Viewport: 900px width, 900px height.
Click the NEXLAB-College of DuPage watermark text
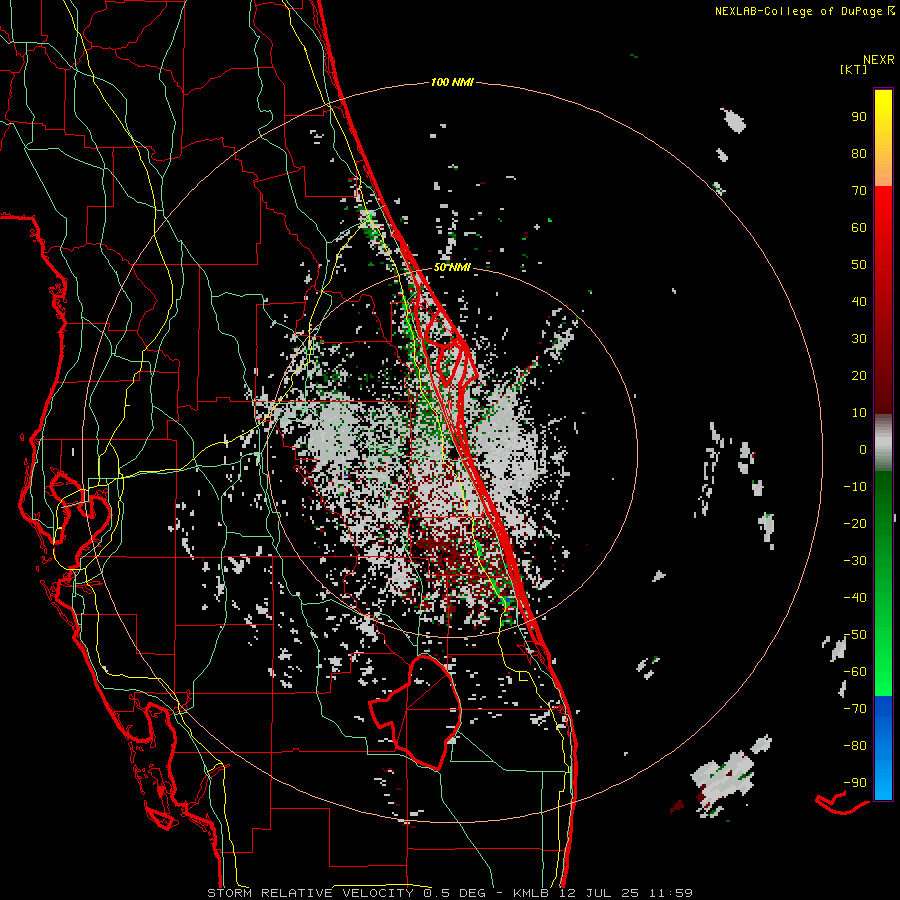click(x=804, y=11)
